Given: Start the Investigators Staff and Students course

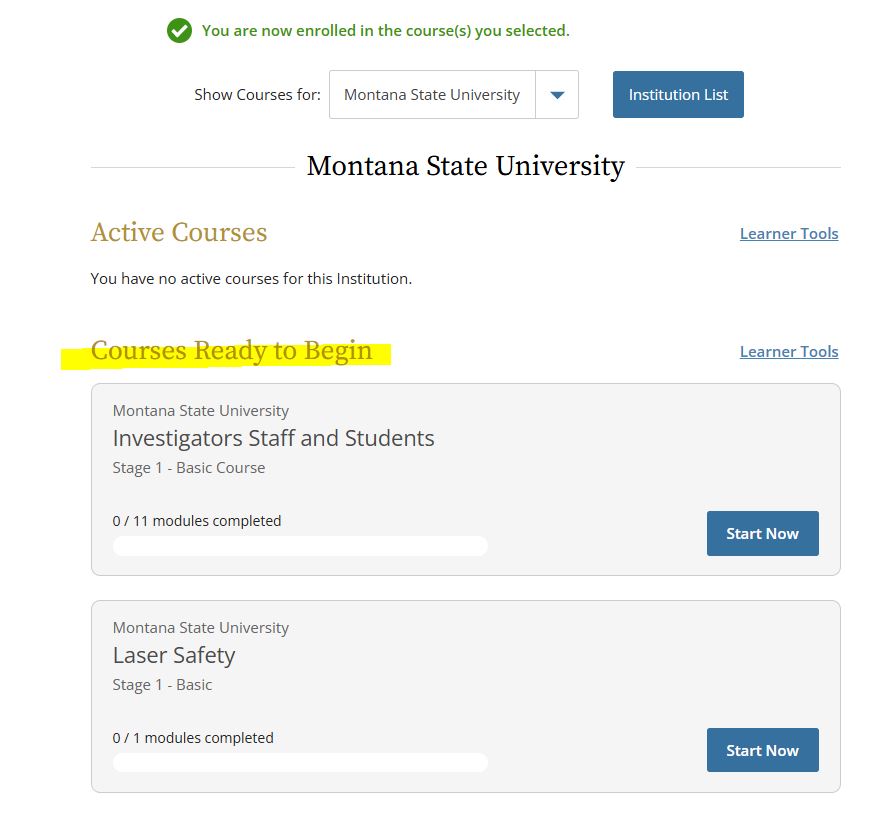Looking at the screenshot, I should tap(762, 534).
